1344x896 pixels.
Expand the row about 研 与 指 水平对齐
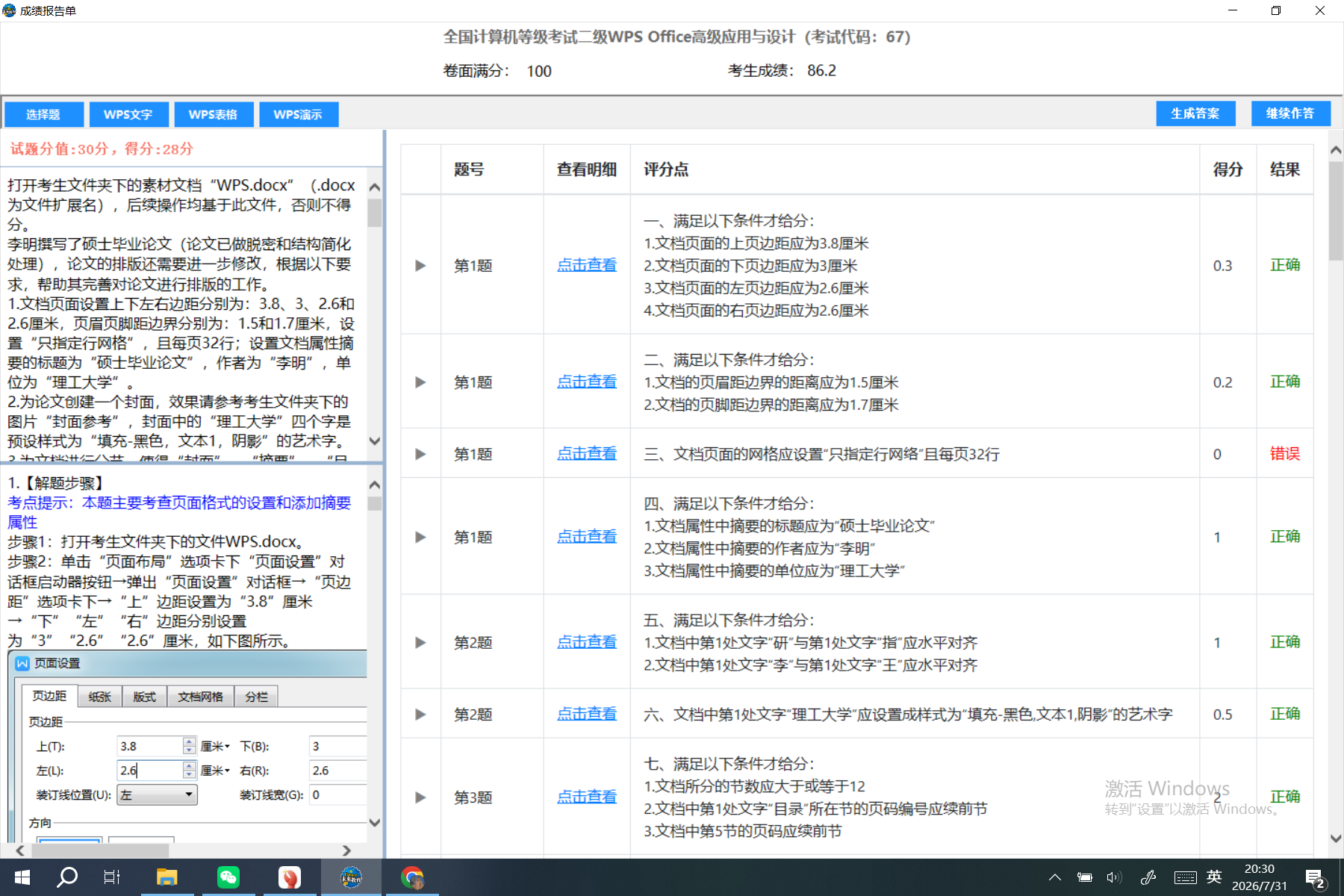(x=420, y=643)
